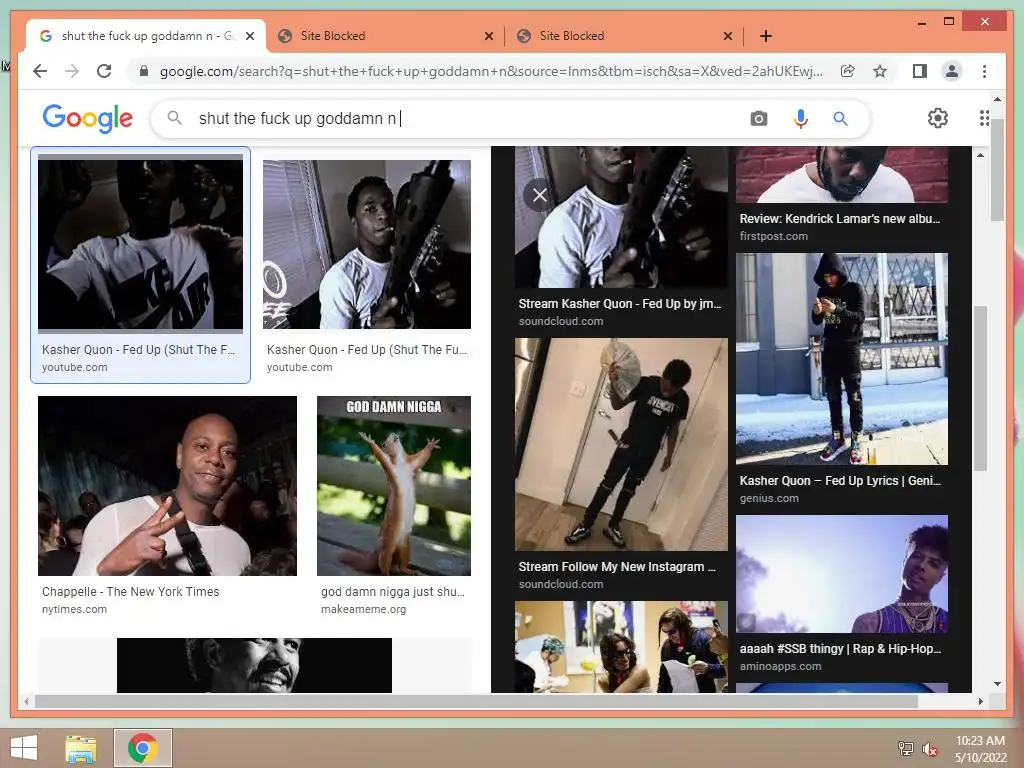The width and height of the screenshot is (1024, 768).
Task: Click muted volume tray icon
Action: [x=930, y=749]
